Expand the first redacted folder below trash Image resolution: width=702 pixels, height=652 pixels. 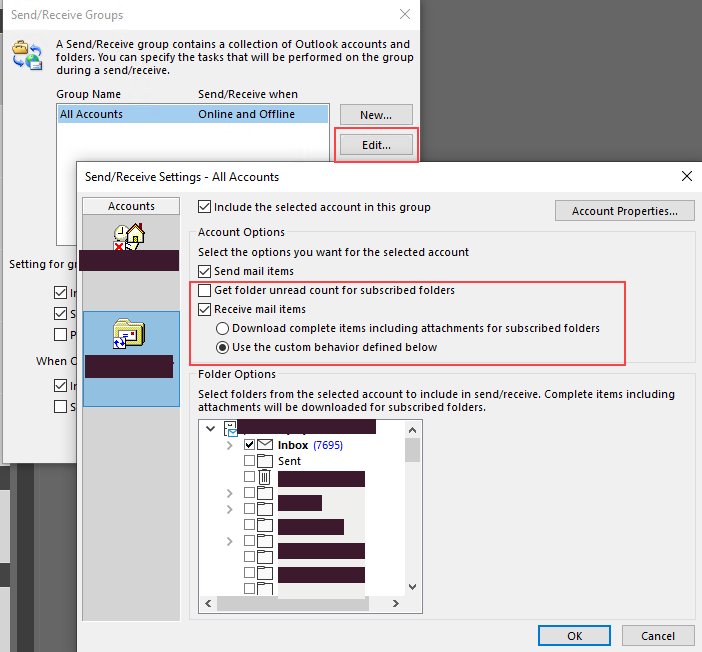coord(230,493)
